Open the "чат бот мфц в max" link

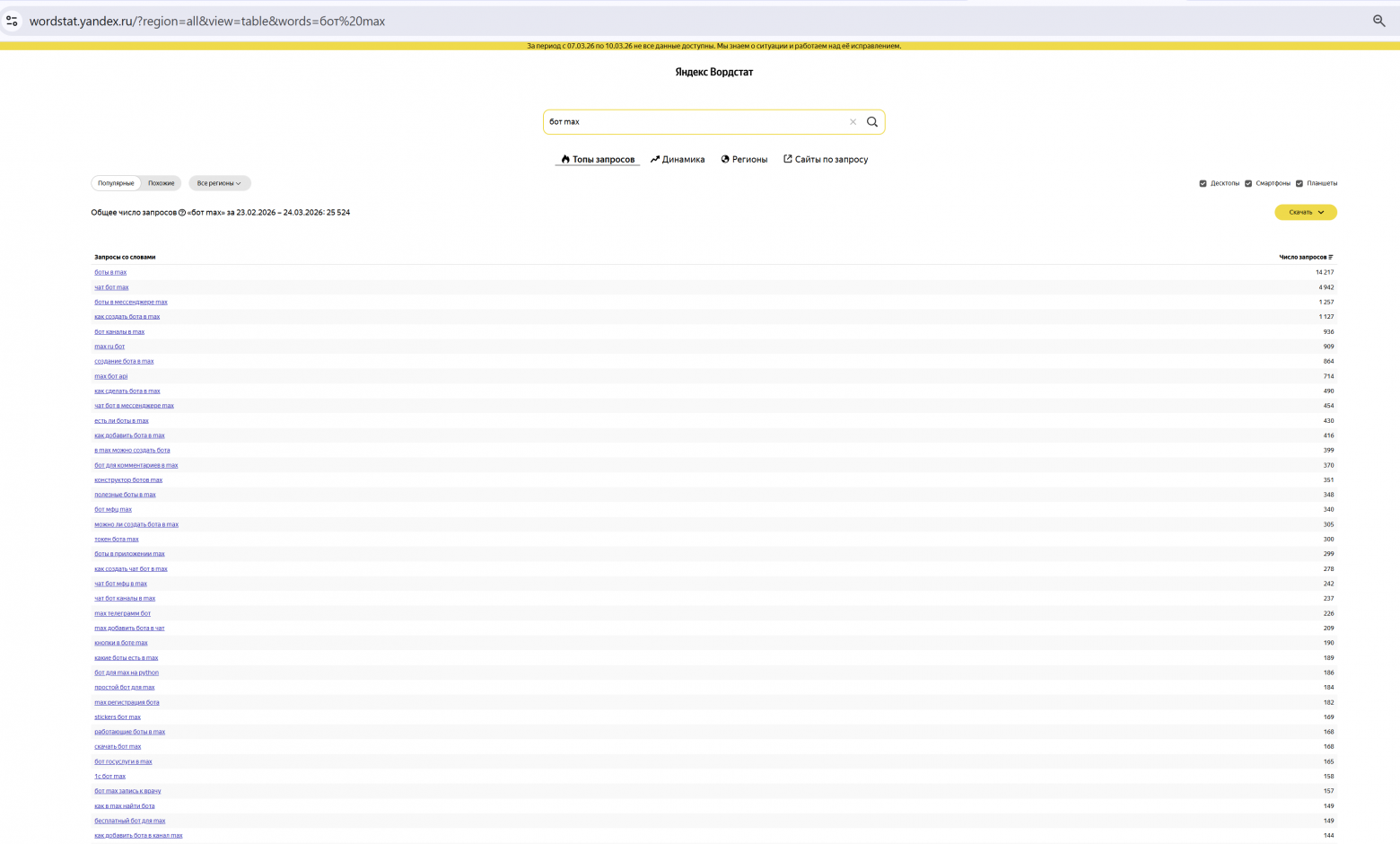pyautogui.click(x=121, y=584)
